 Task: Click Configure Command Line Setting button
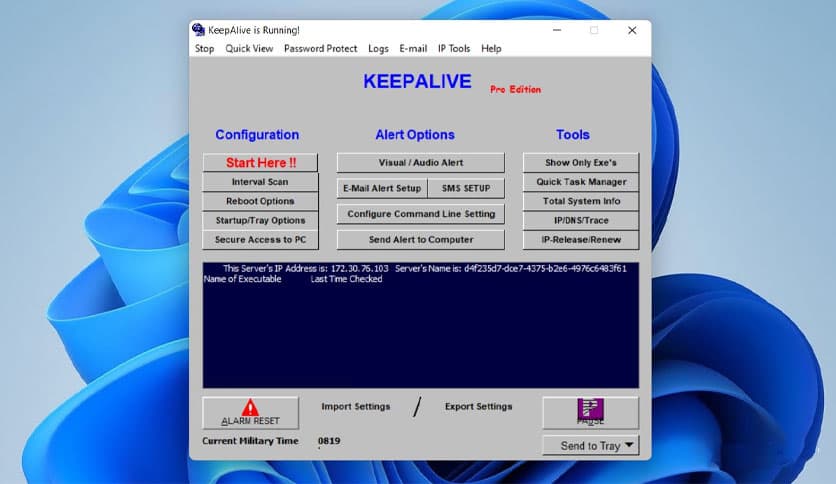pyautogui.click(x=421, y=214)
